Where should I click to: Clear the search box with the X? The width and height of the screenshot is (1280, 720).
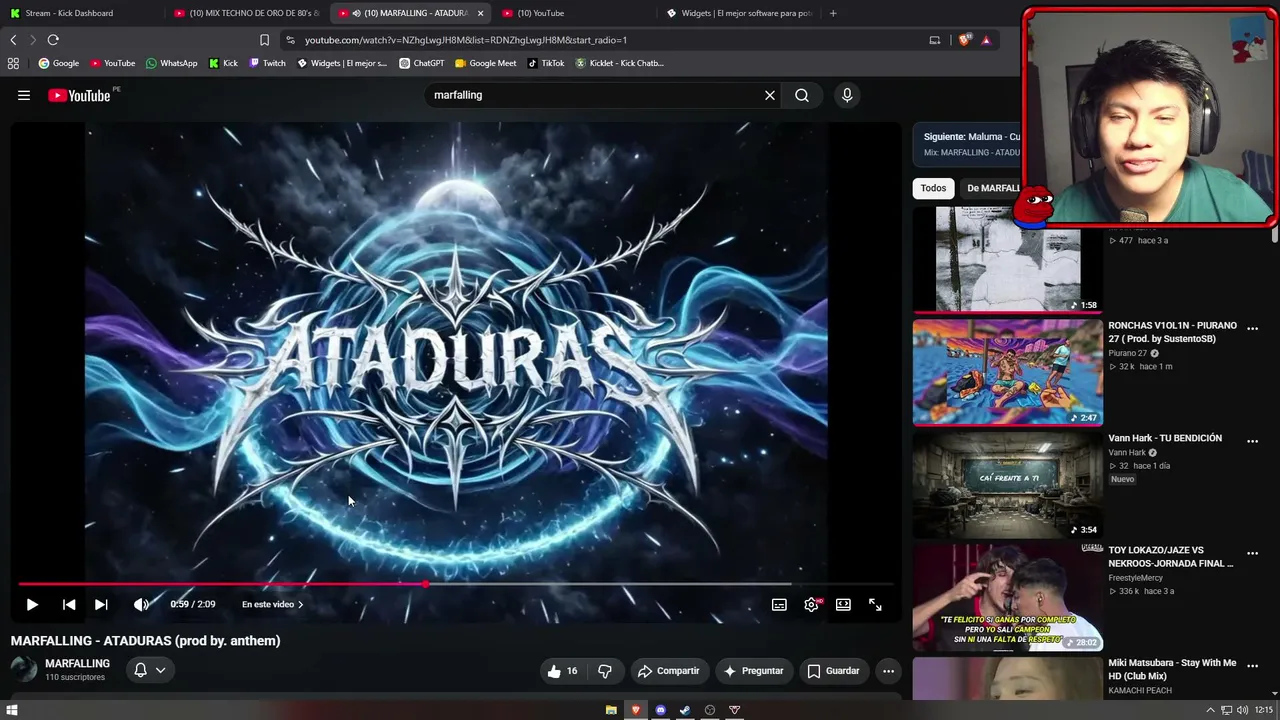(770, 95)
